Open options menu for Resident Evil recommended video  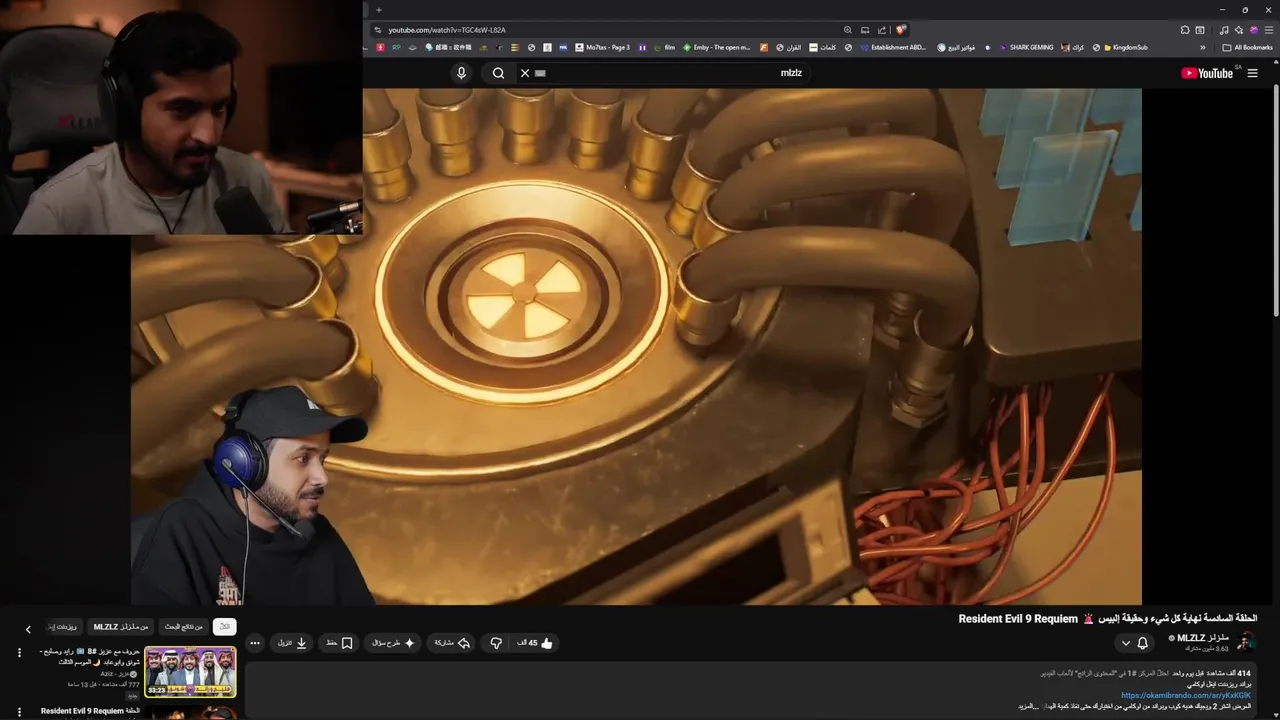[19, 713]
